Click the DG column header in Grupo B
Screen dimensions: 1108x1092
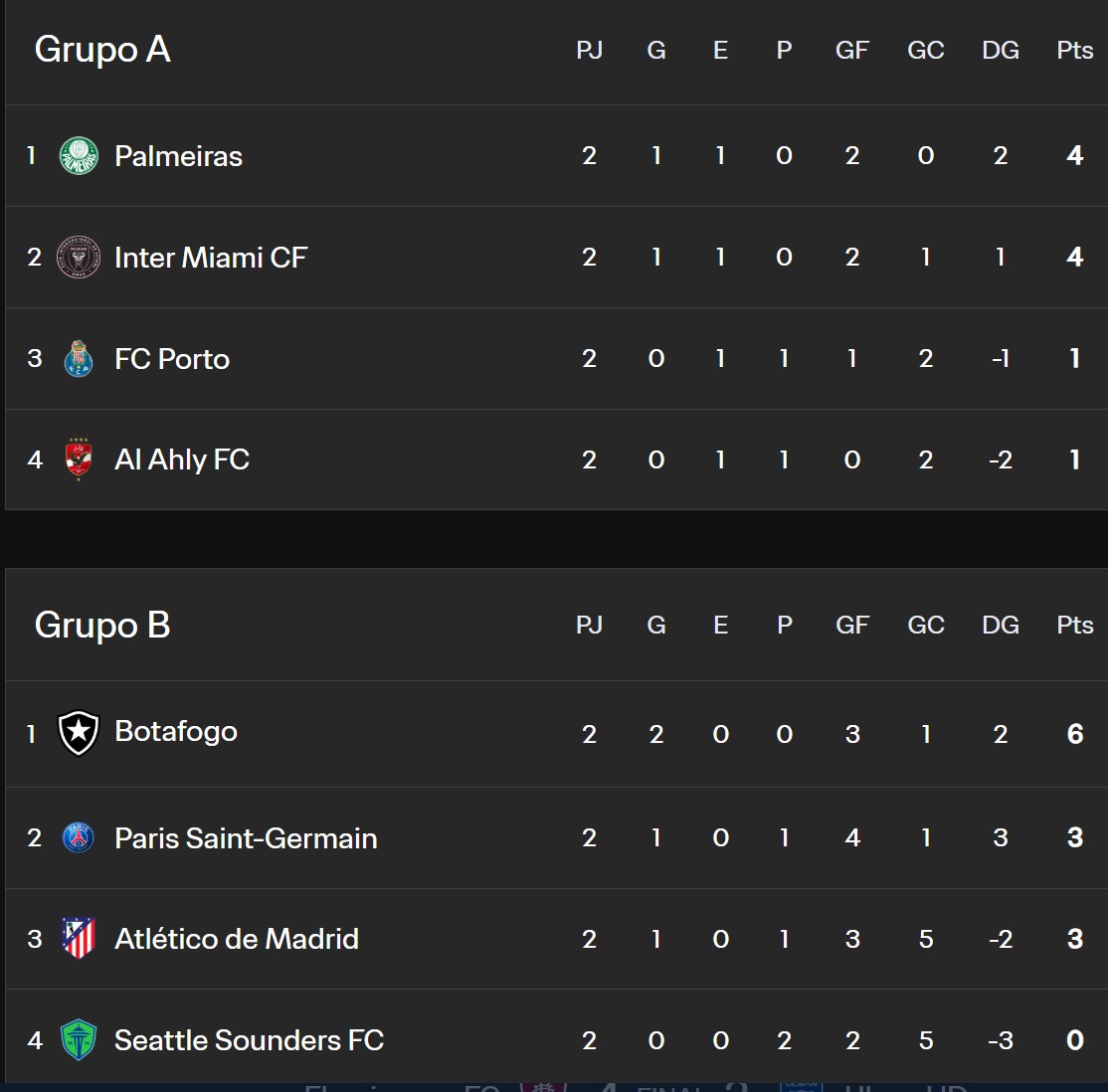1000,626
